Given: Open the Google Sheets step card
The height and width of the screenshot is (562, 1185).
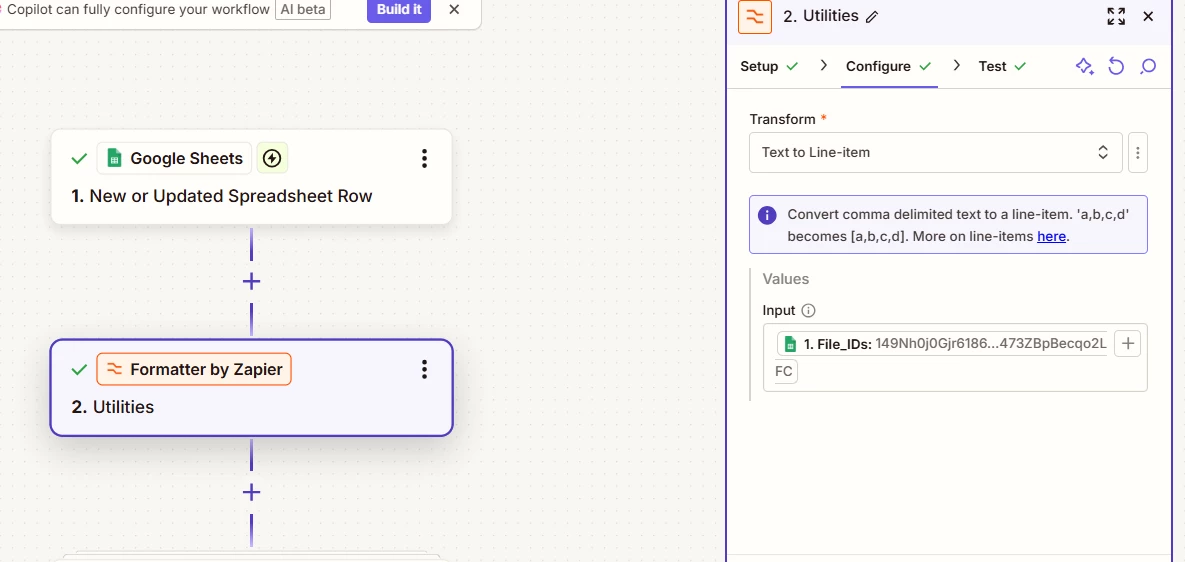Looking at the screenshot, I should point(252,177).
